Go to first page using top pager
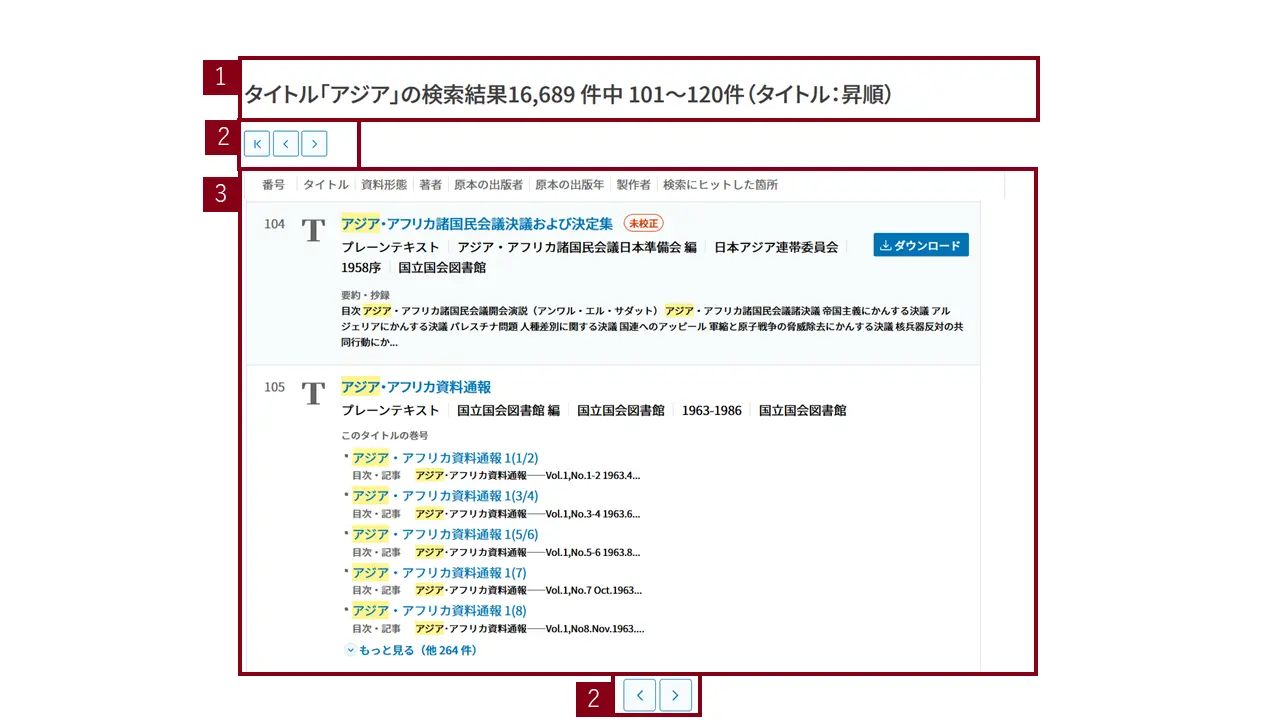 [257, 144]
